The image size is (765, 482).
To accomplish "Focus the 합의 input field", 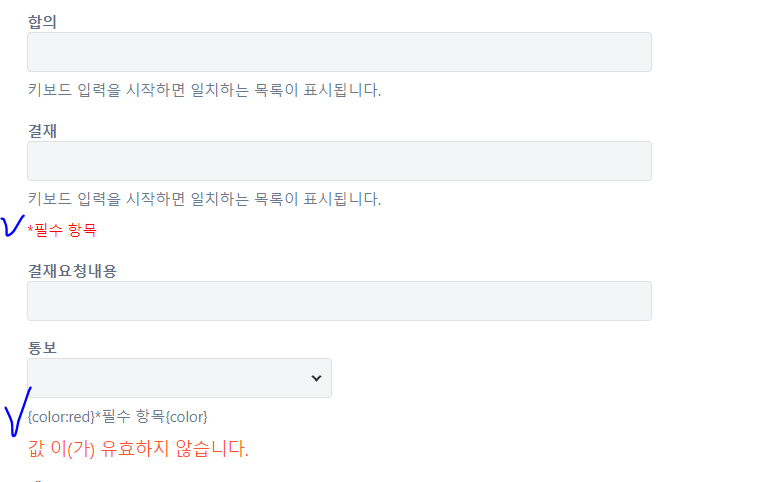I will coord(339,52).
